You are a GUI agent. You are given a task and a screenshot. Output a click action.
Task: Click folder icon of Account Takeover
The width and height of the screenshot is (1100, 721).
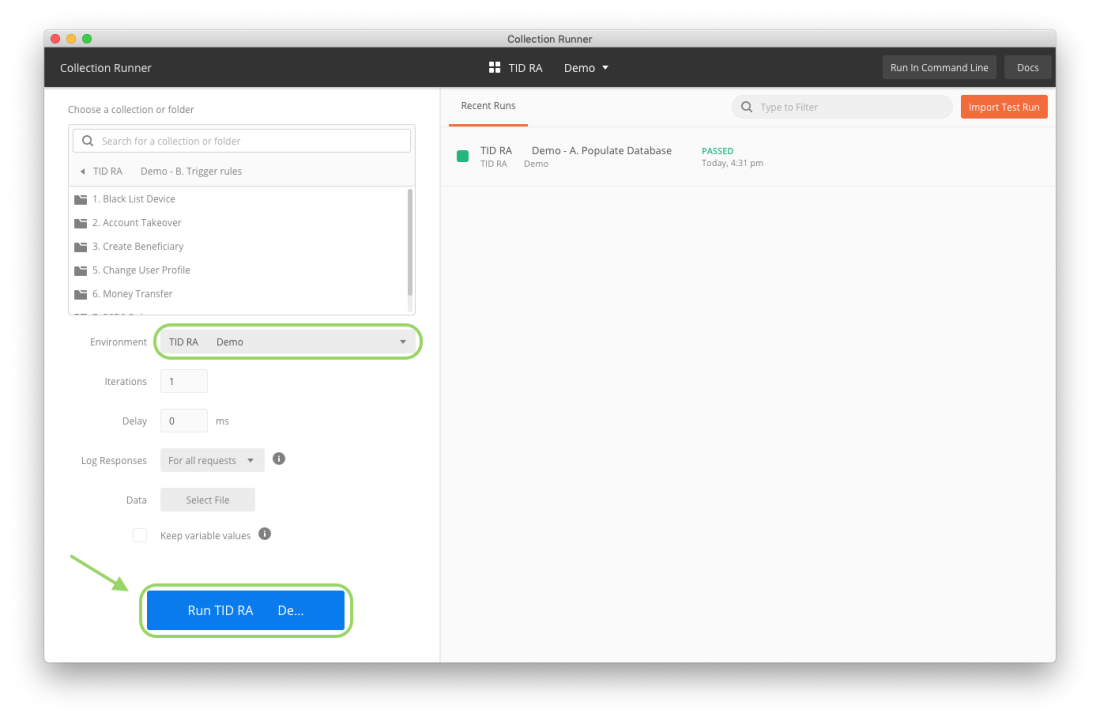[81, 223]
